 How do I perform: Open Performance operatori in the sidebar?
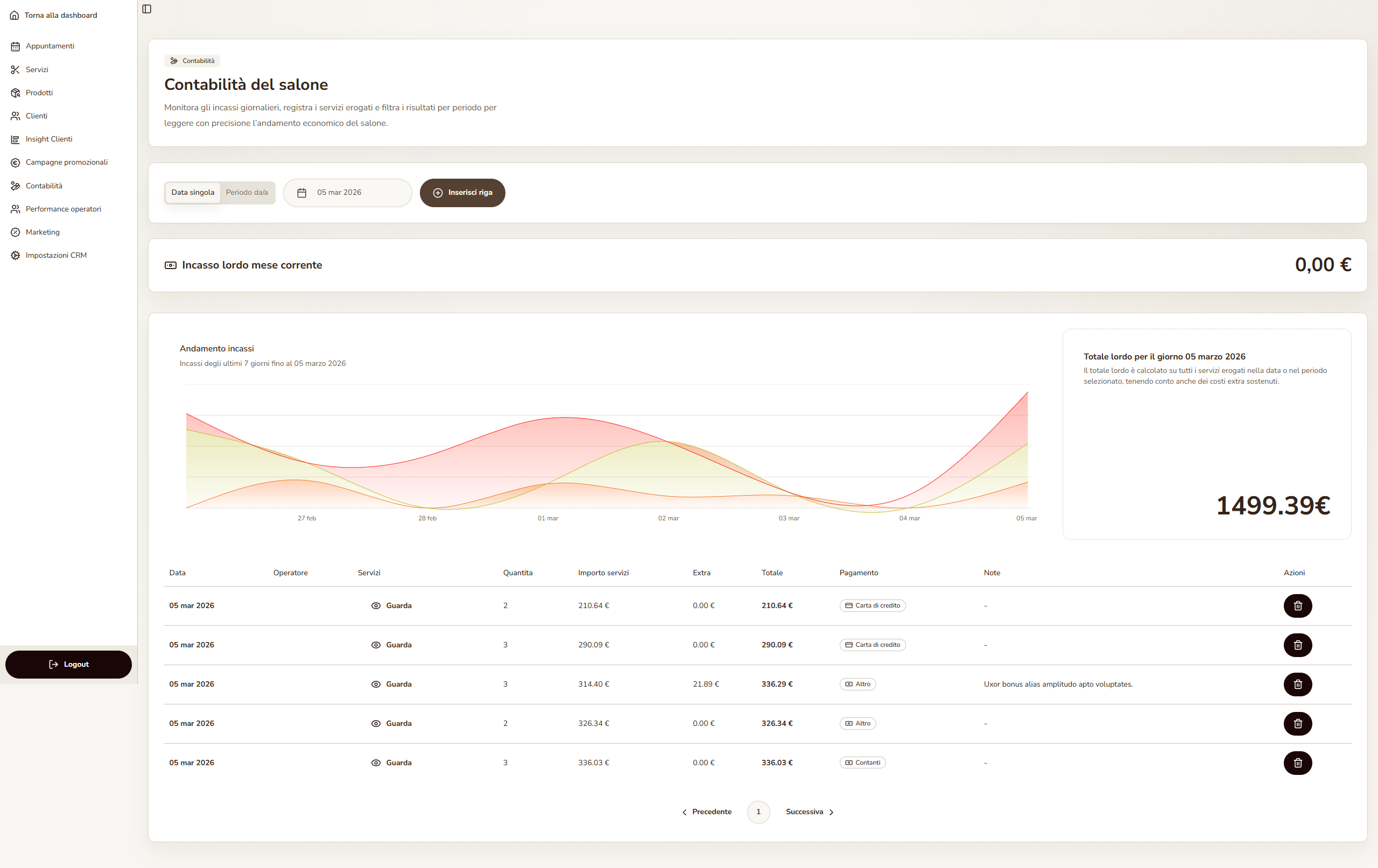(x=69, y=209)
